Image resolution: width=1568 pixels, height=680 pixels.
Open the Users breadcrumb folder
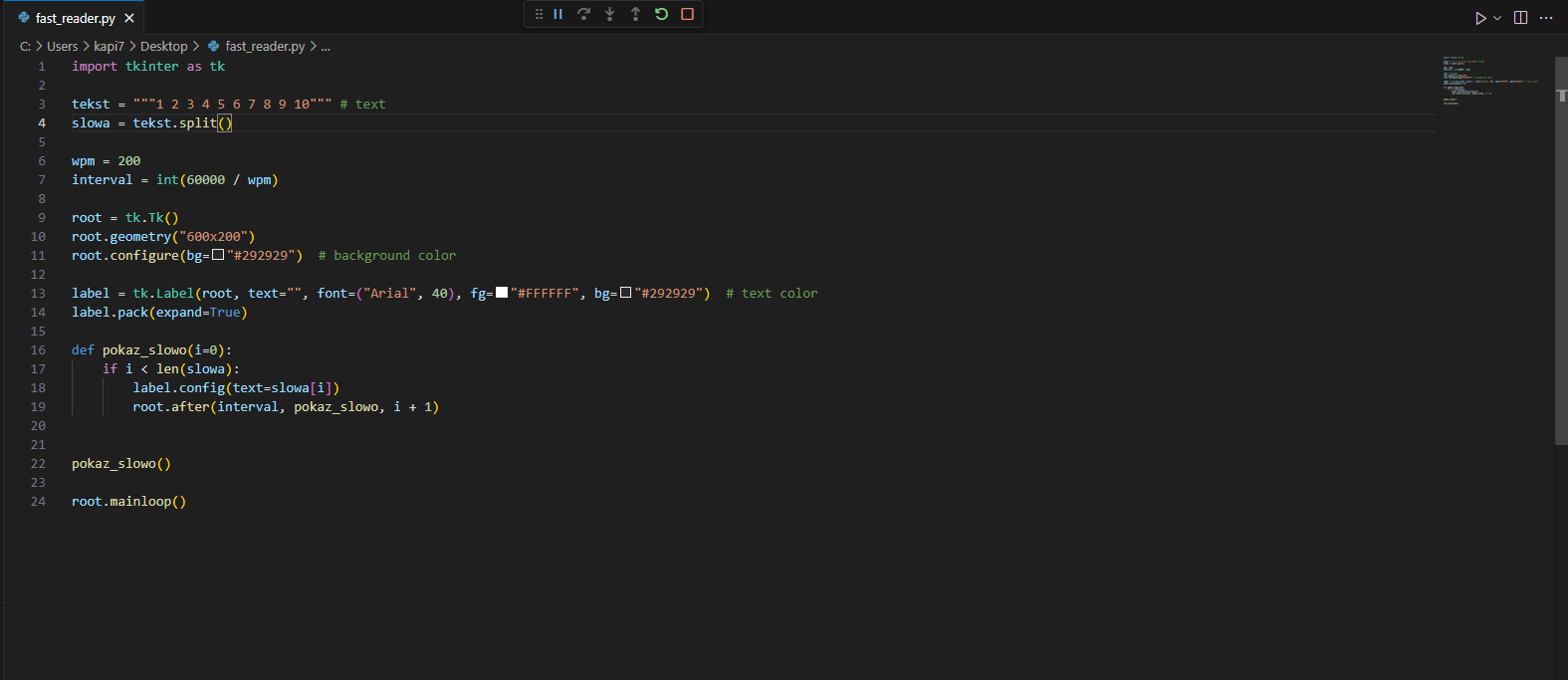(62, 46)
